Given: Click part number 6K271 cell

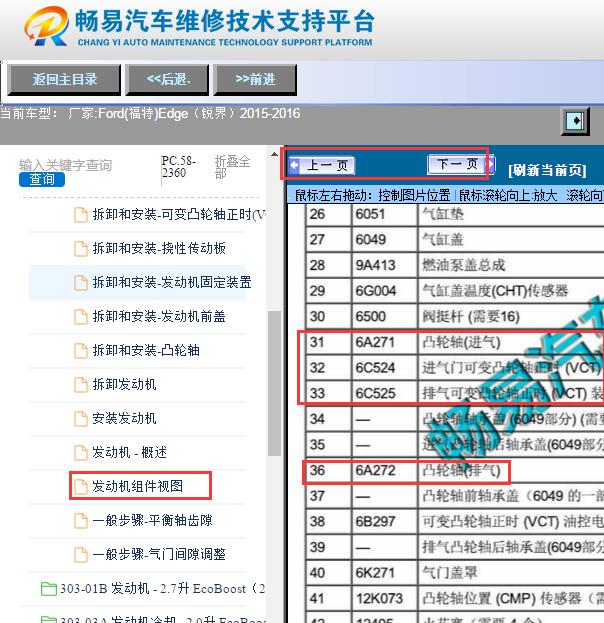Looking at the screenshot, I should click(385, 573).
